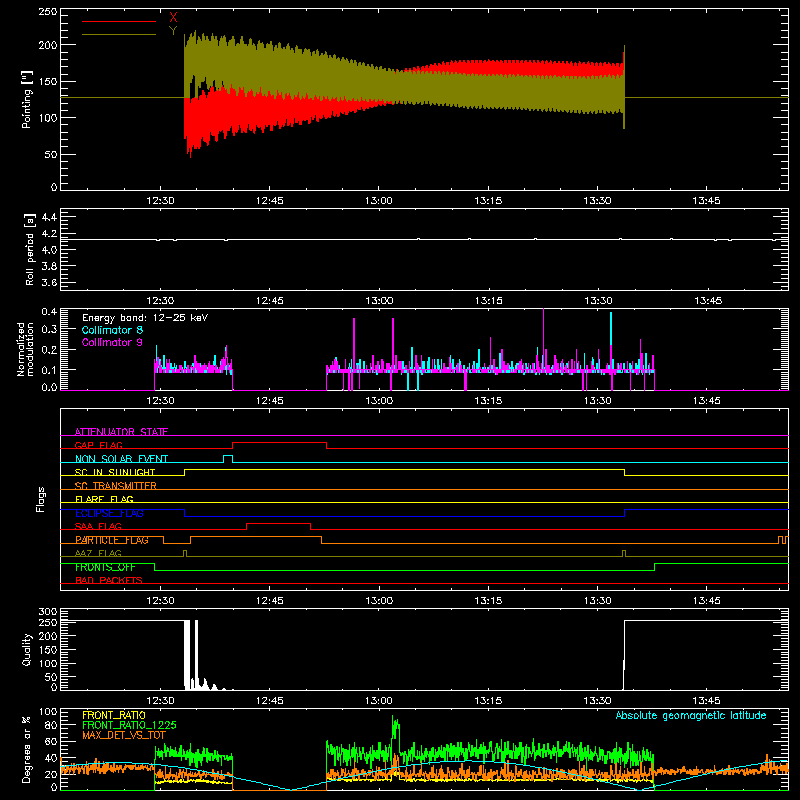This screenshot has height=800, width=800.
Task: Click the PARTICLE_FLAG label
Action: pyautogui.click(x=112, y=540)
